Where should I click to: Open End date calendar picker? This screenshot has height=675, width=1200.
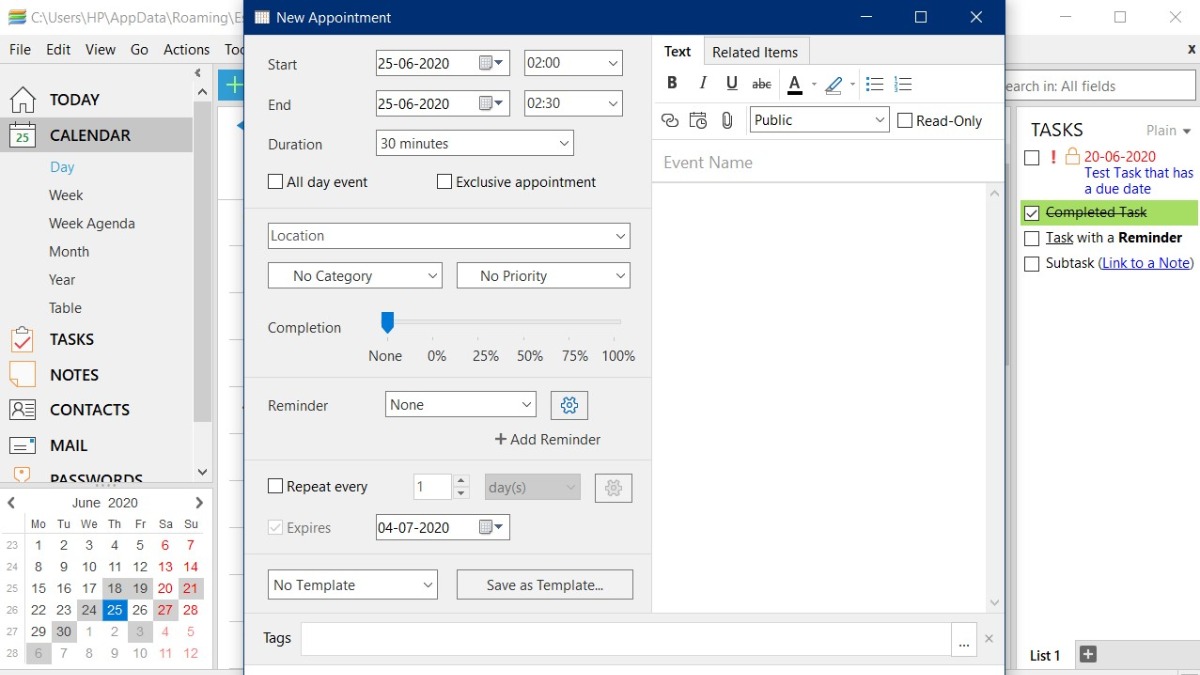(x=492, y=104)
